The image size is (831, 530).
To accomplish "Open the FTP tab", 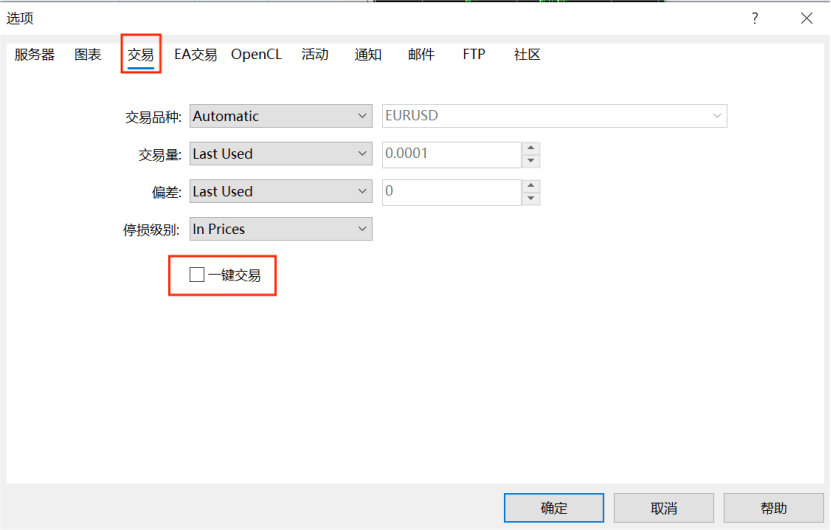I will (474, 55).
